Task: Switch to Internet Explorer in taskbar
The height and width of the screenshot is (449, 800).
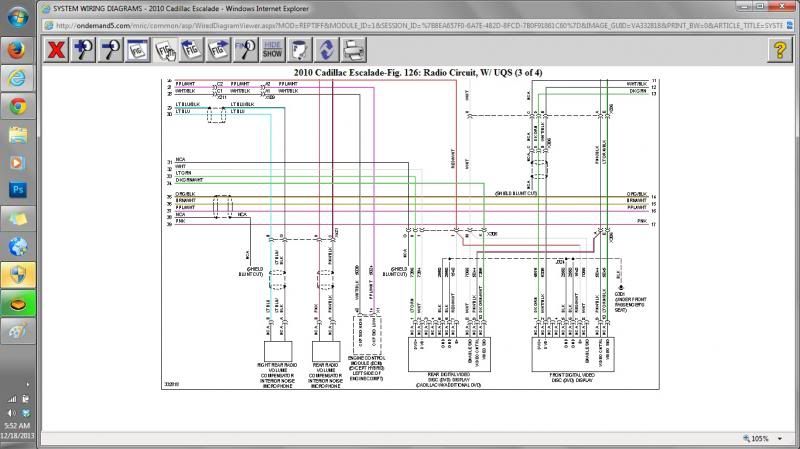Action: [x=17, y=78]
